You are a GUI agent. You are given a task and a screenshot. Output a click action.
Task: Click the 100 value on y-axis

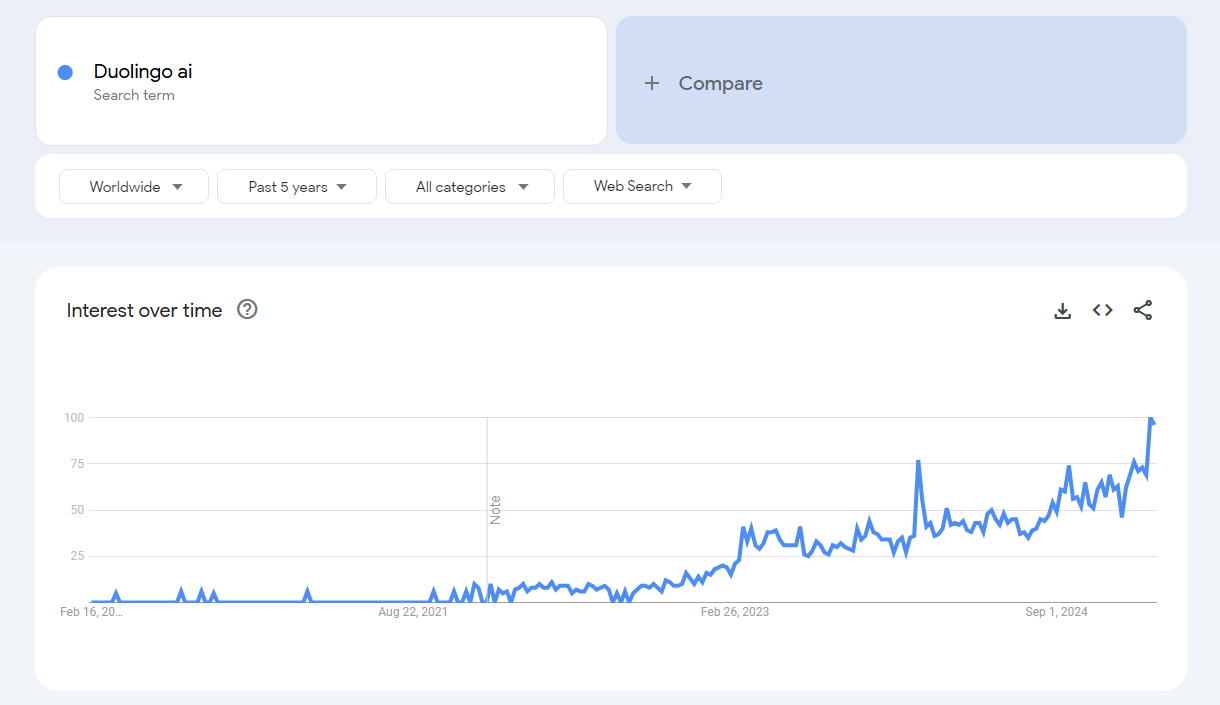tap(74, 417)
